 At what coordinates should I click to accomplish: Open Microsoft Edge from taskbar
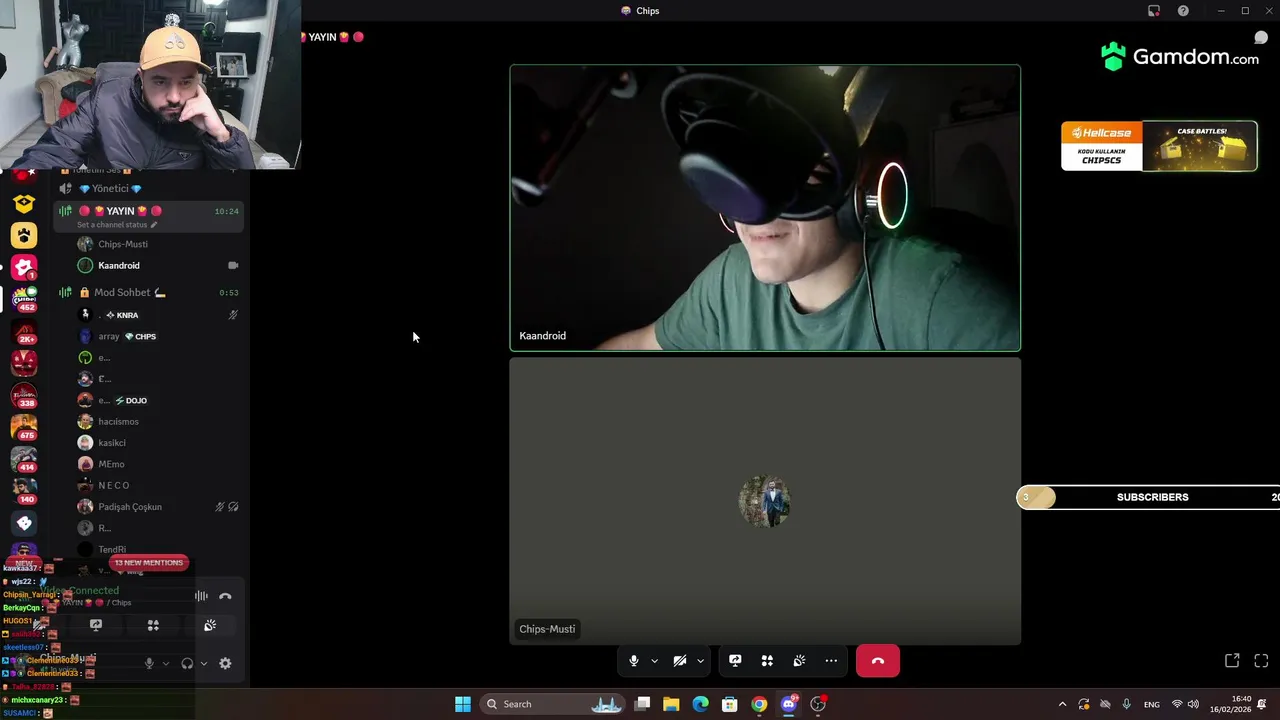(x=700, y=704)
